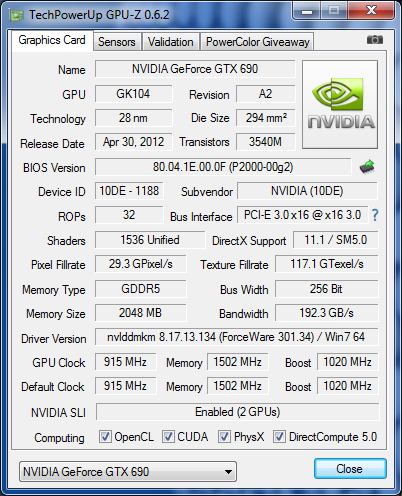Click the Close button
Viewport: 402px width, 496px height.
tap(350, 469)
